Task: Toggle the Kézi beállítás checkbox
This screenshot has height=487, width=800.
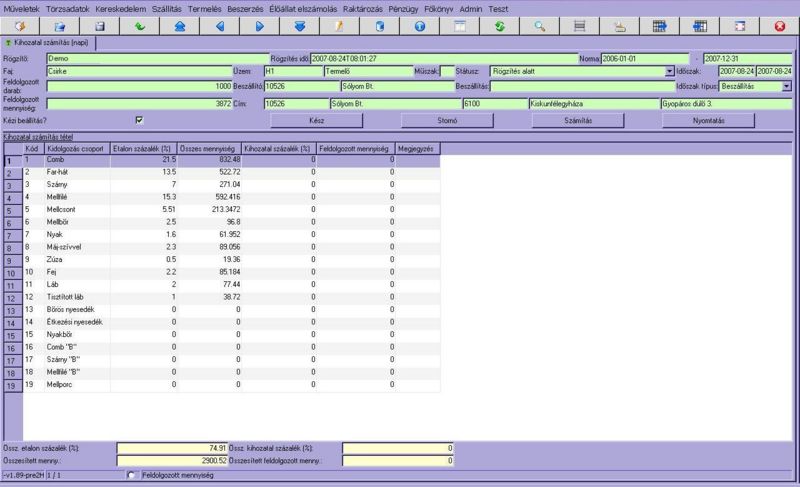Action: coord(140,120)
